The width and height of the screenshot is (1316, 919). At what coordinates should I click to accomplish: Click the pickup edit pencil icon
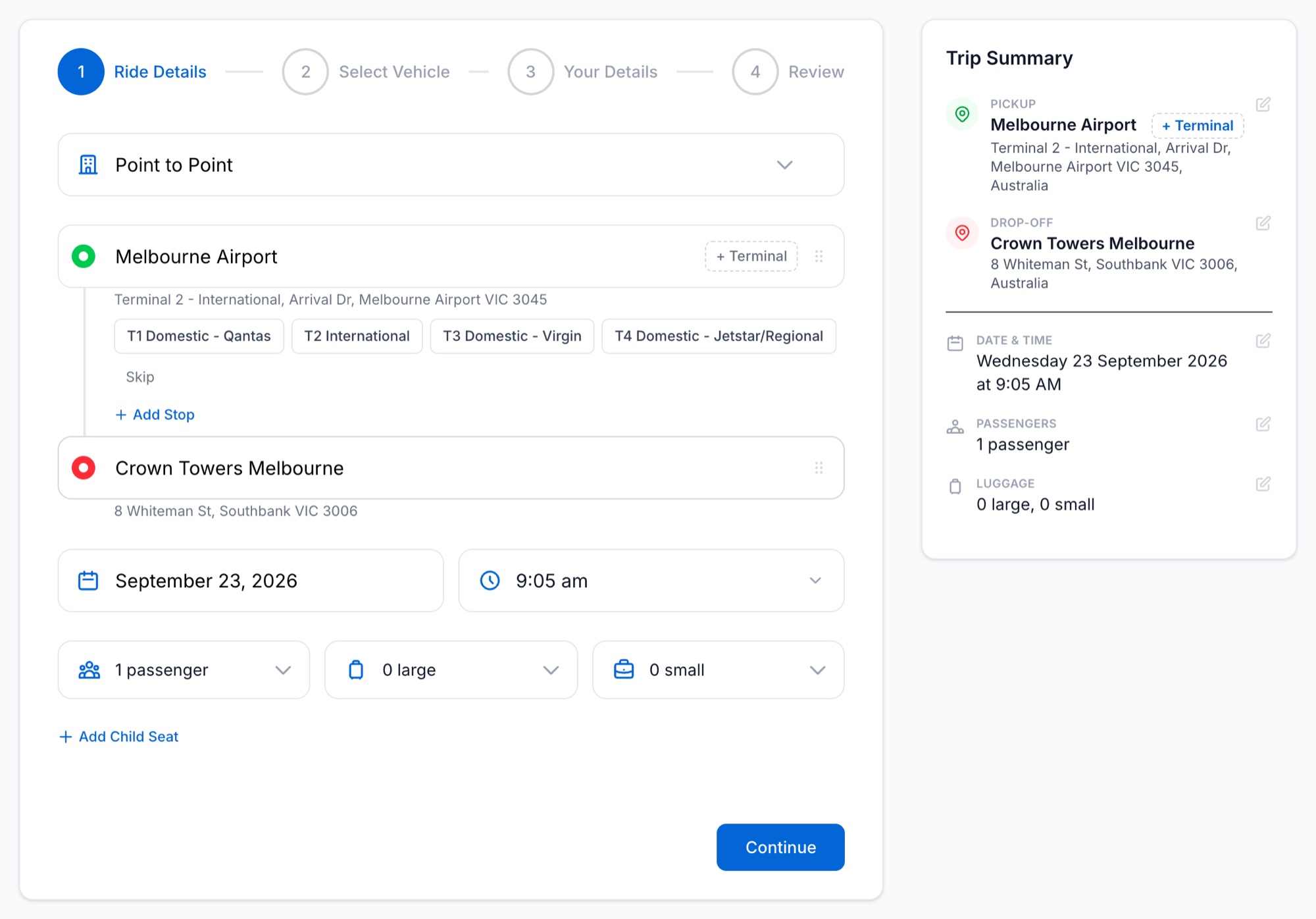coord(1263,105)
